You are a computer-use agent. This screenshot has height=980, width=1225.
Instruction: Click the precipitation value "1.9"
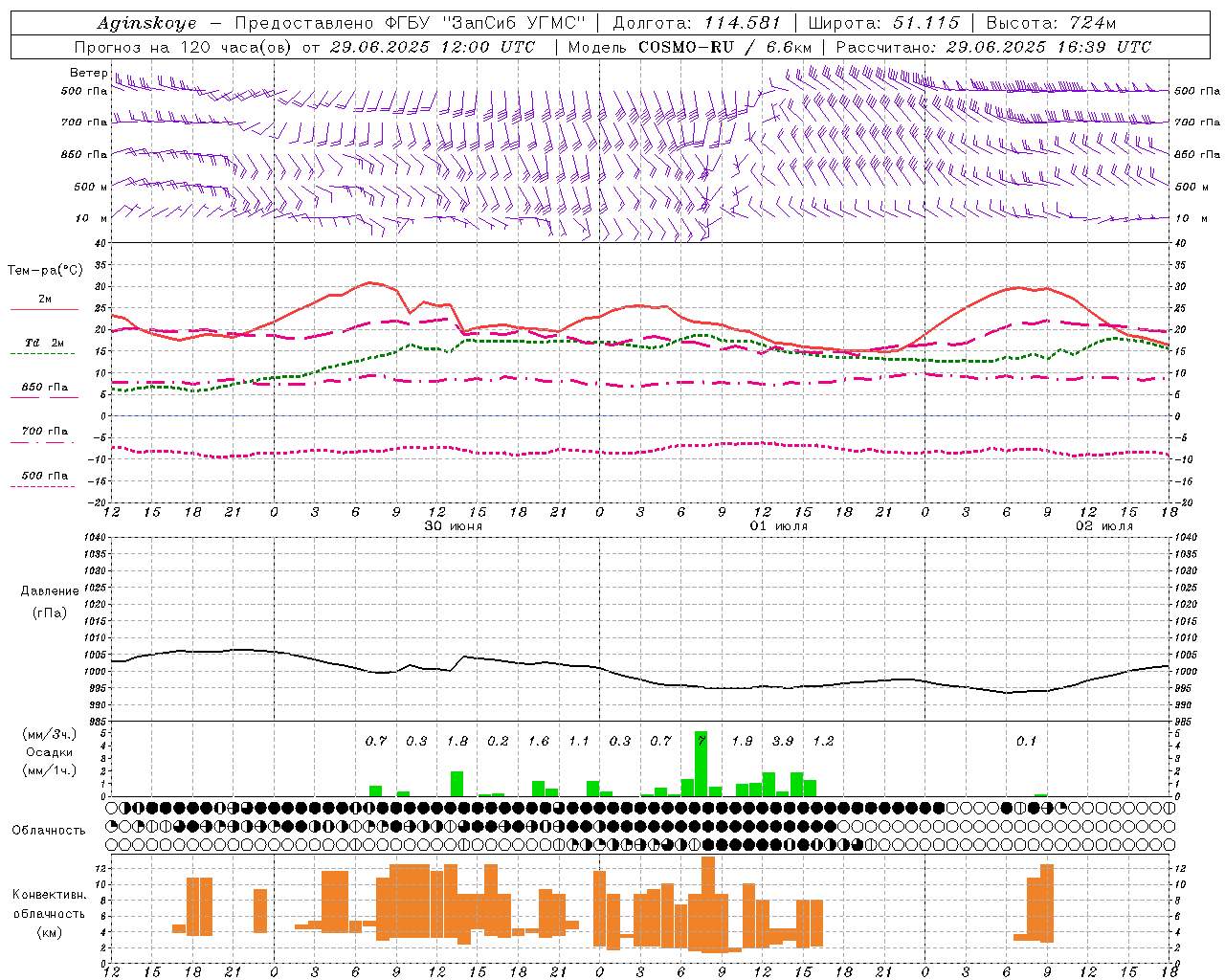[x=742, y=741]
